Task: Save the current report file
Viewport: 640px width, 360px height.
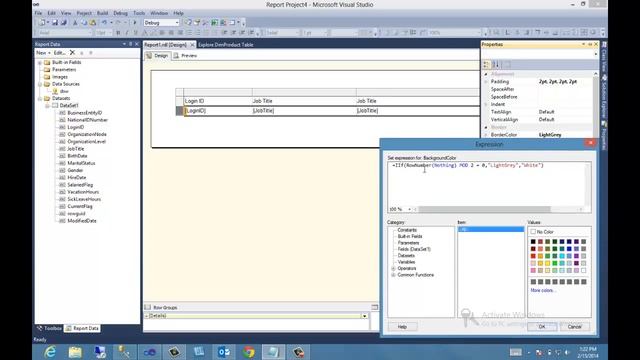Action: pos(55,23)
